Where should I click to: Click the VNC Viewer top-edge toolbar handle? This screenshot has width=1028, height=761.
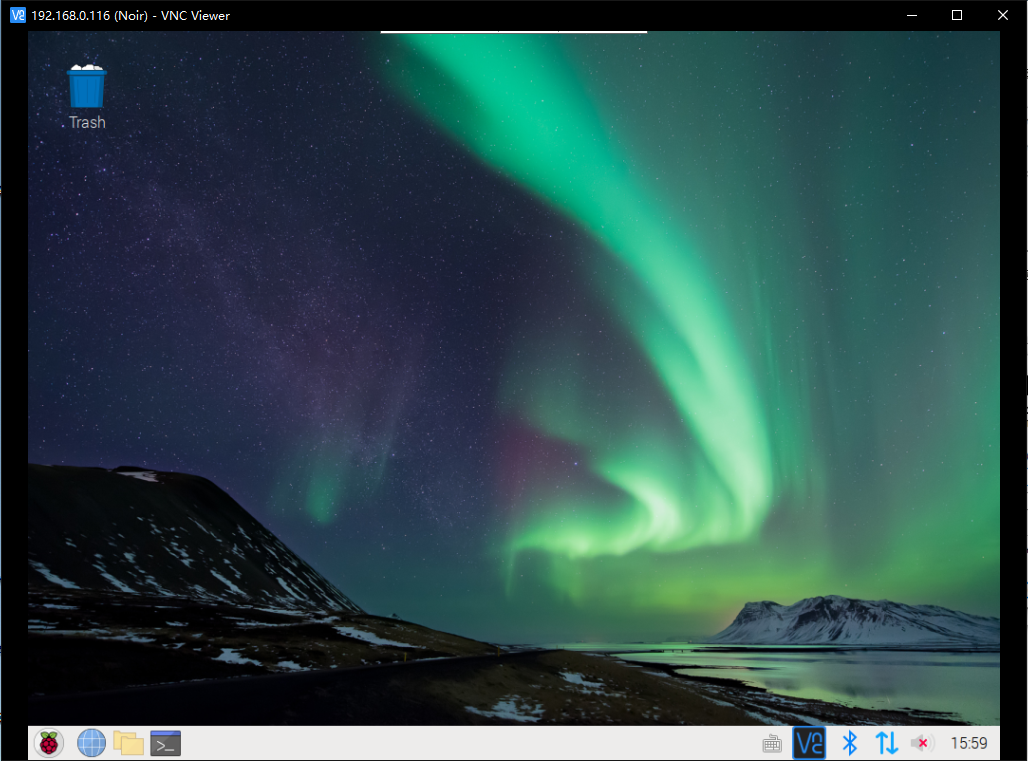[x=513, y=31]
